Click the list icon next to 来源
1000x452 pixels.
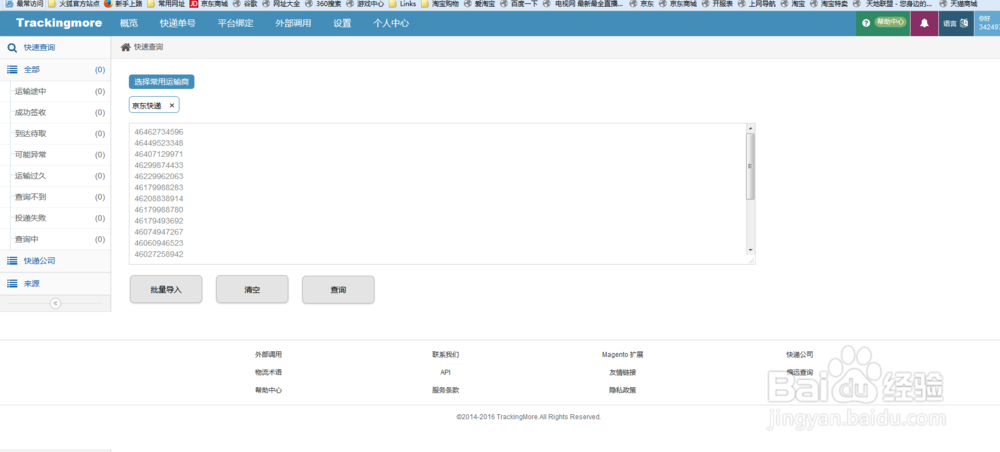click(12, 284)
